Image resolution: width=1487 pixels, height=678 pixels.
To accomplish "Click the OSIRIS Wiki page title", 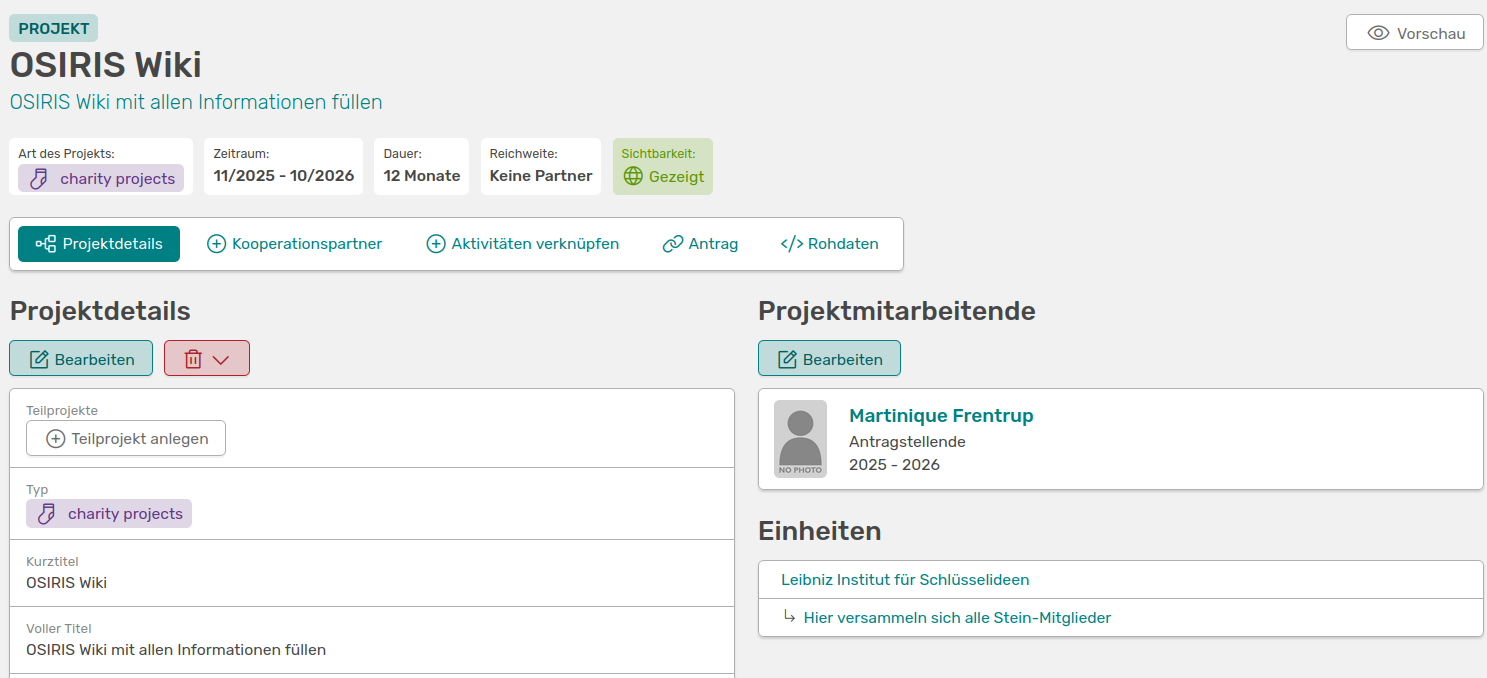I will tap(106, 65).
